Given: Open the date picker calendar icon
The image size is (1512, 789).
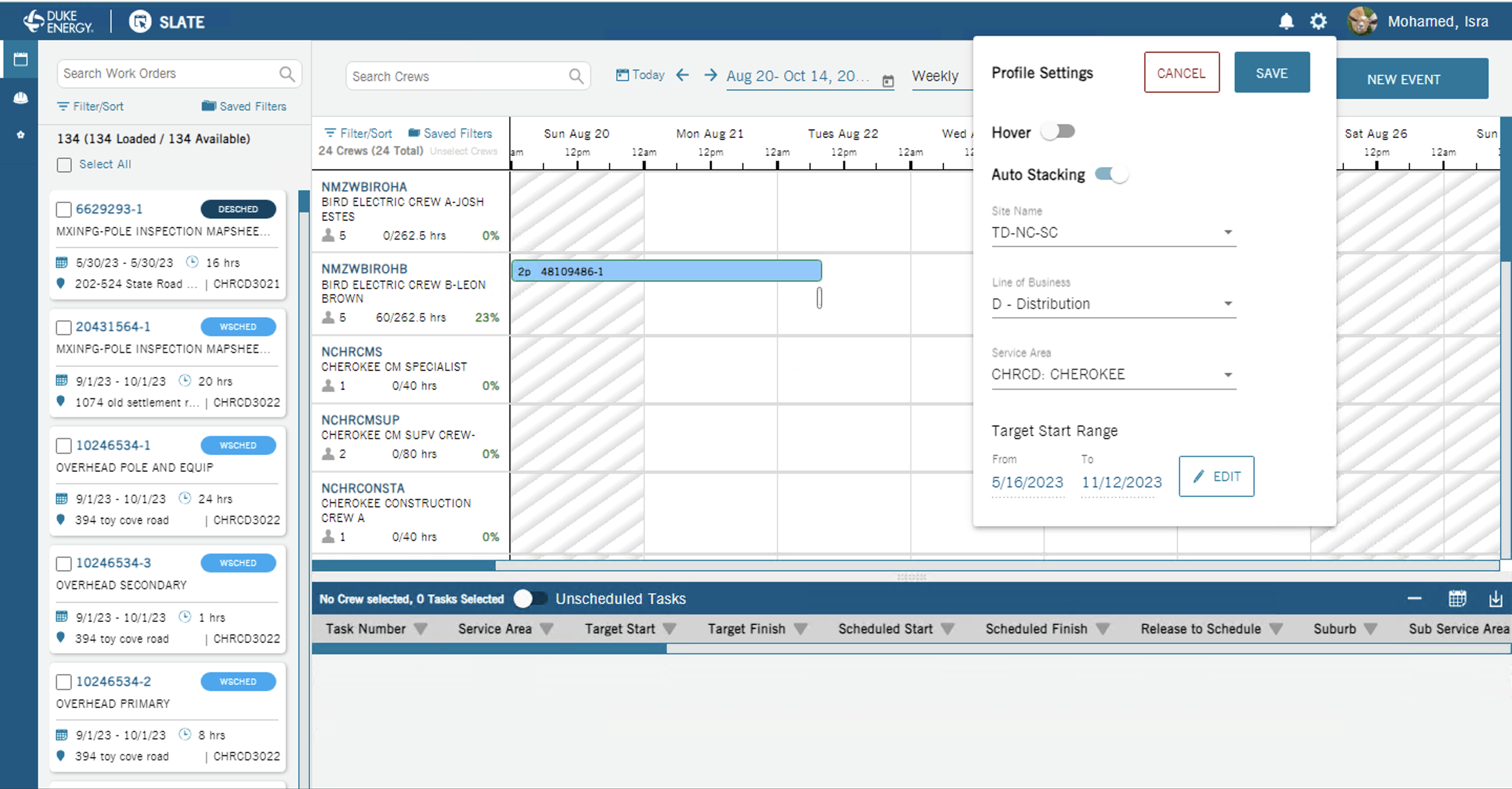Looking at the screenshot, I should 887,81.
